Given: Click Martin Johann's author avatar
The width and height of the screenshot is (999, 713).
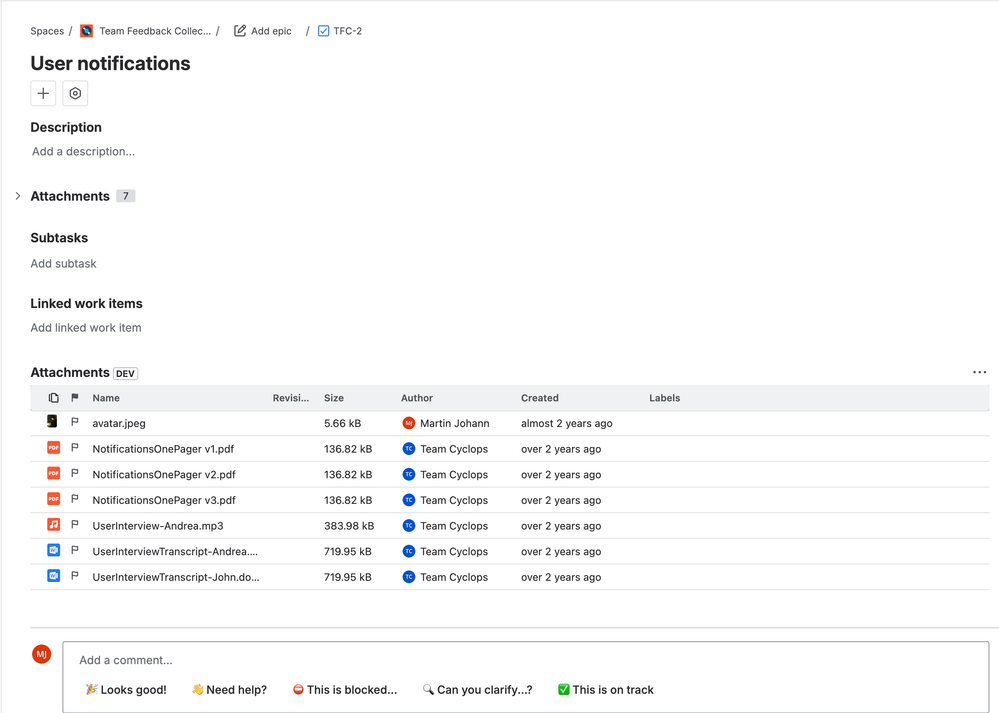Looking at the screenshot, I should [409, 423].
